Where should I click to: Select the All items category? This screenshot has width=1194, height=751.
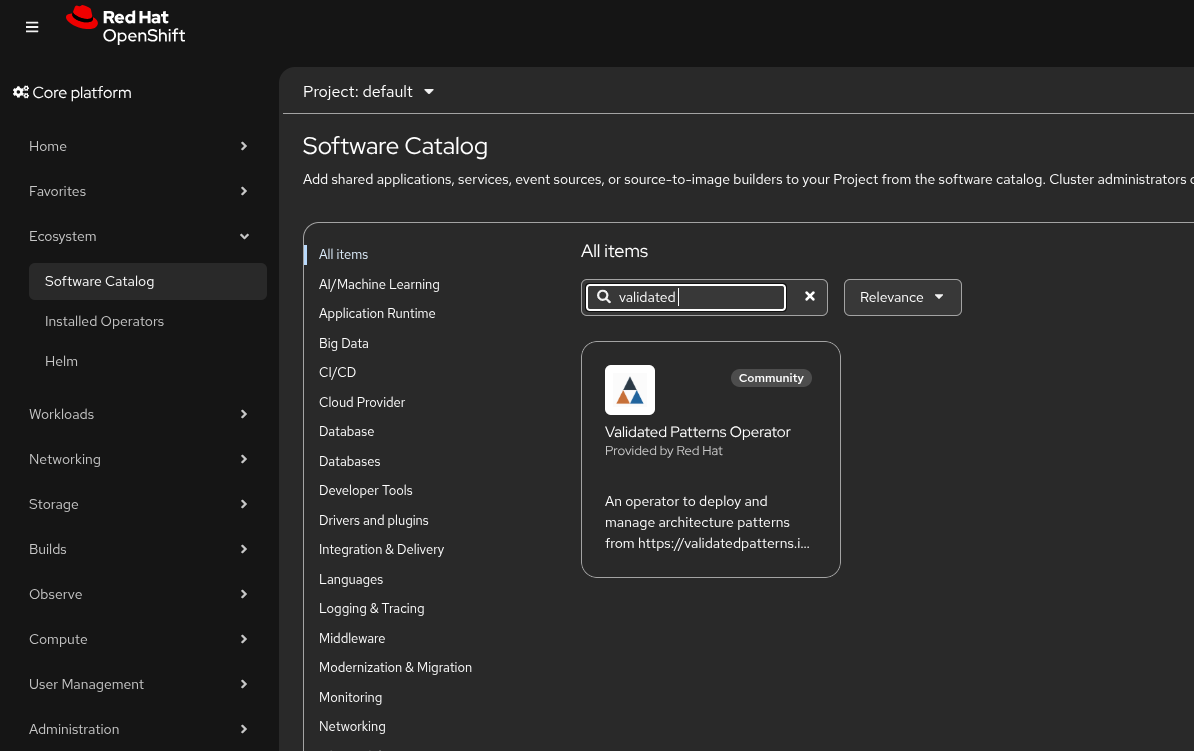point(343,254)
